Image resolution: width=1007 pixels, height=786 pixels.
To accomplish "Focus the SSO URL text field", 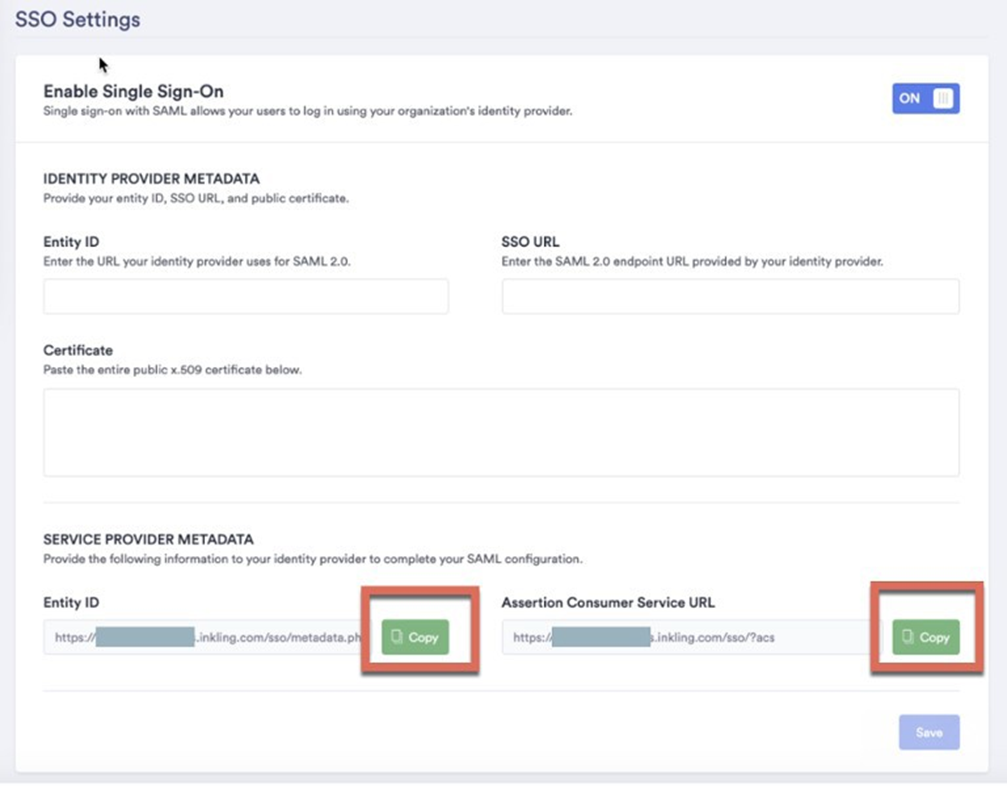I will tap(730, 296).
